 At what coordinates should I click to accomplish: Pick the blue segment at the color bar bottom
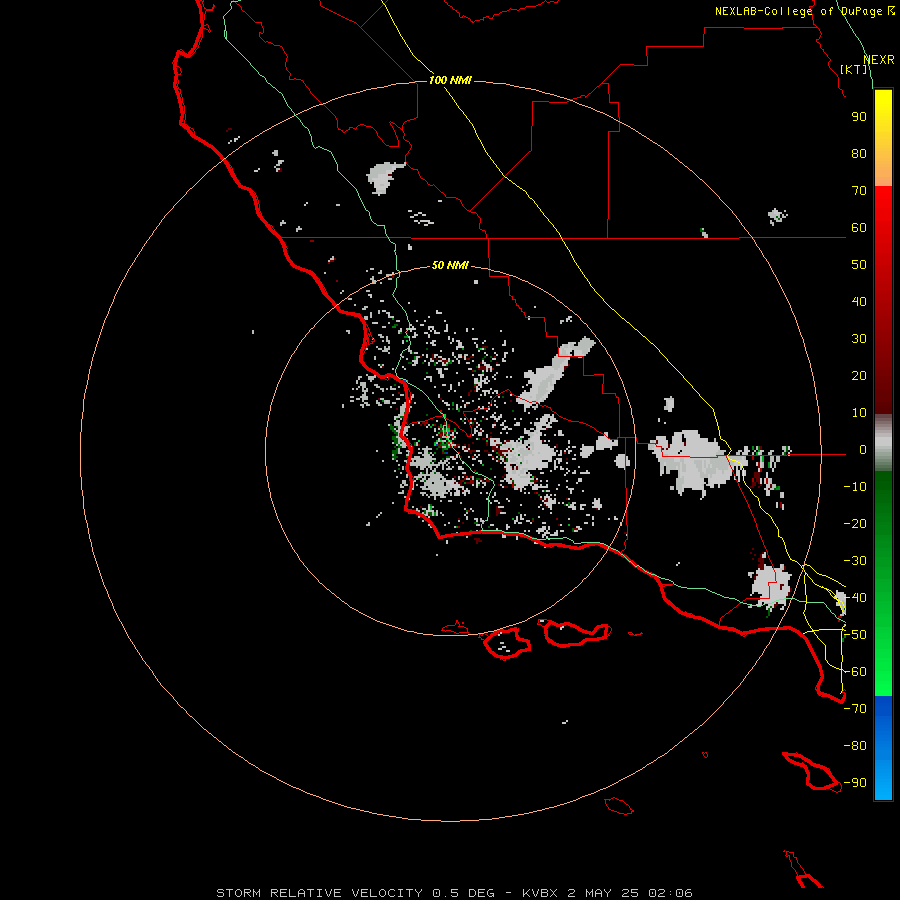click(x=883, y=748)
